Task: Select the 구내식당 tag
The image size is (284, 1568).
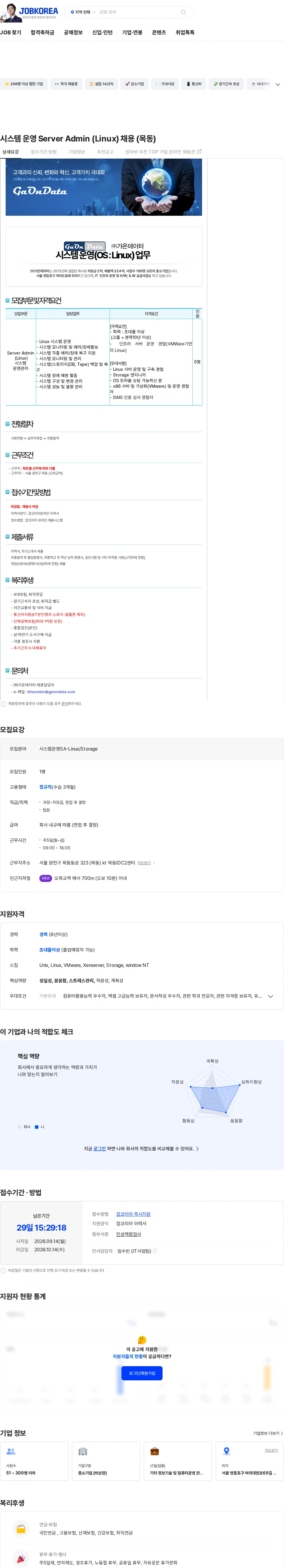Action: [165, 84]
